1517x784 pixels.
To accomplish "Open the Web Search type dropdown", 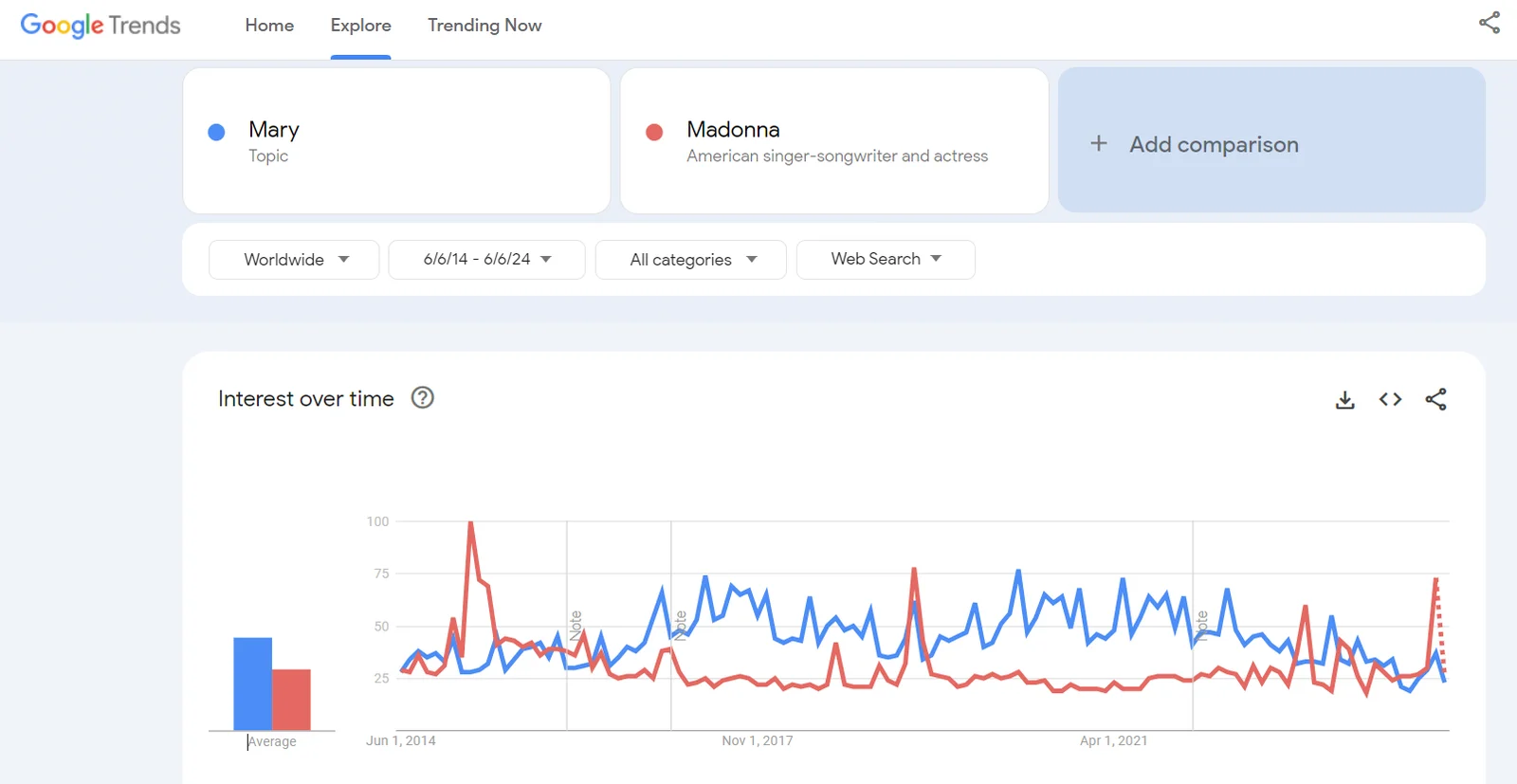I will coord(886,260).
